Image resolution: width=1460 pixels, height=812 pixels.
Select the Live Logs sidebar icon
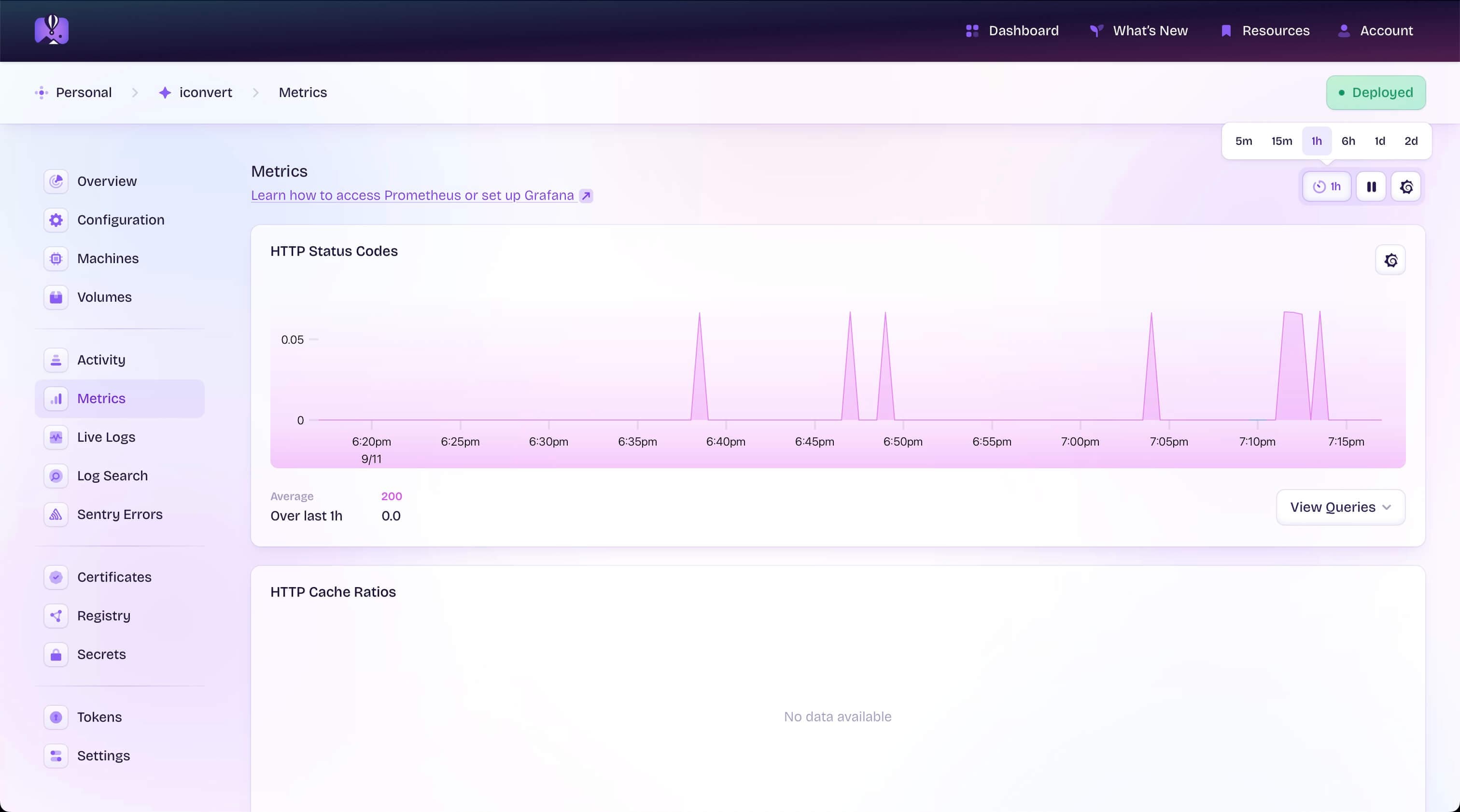pos(56,437)
